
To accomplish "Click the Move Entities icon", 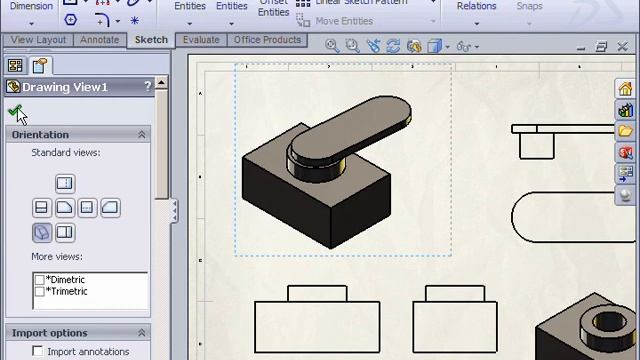I will point(303,20).
